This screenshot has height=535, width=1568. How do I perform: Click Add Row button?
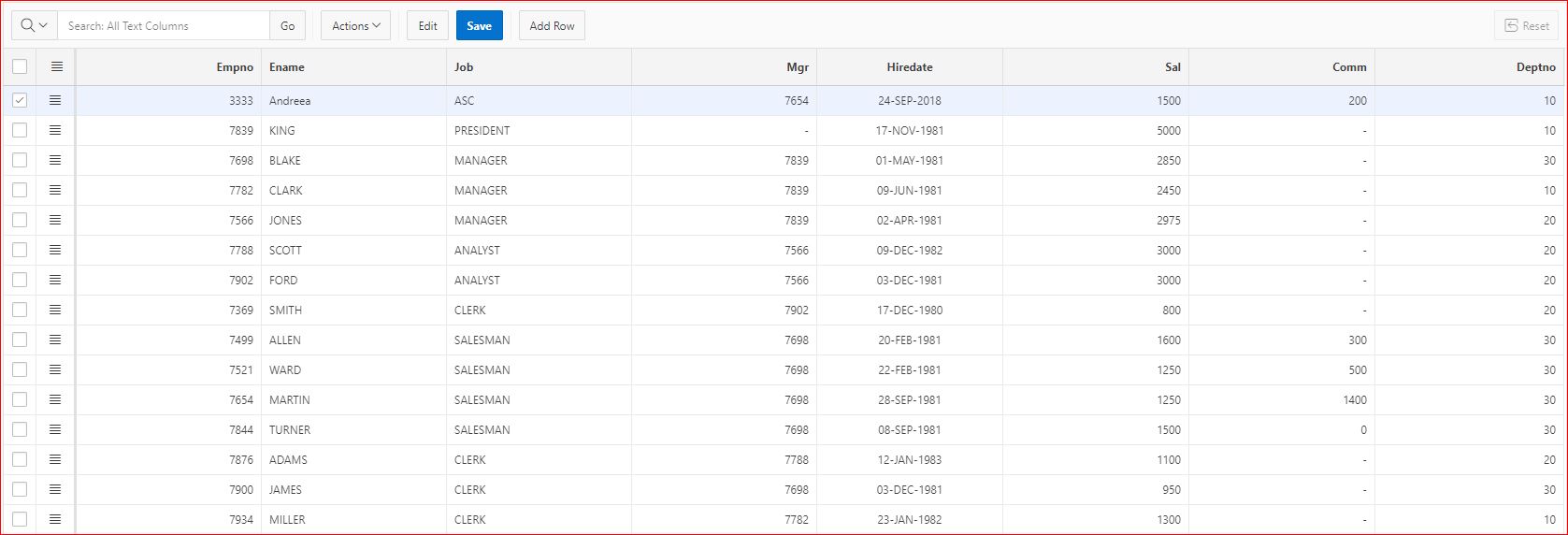[x=552, y=25]
